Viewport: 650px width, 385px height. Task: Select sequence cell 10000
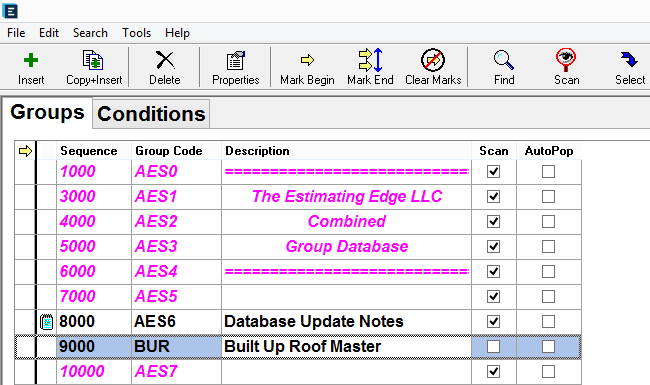94,371
